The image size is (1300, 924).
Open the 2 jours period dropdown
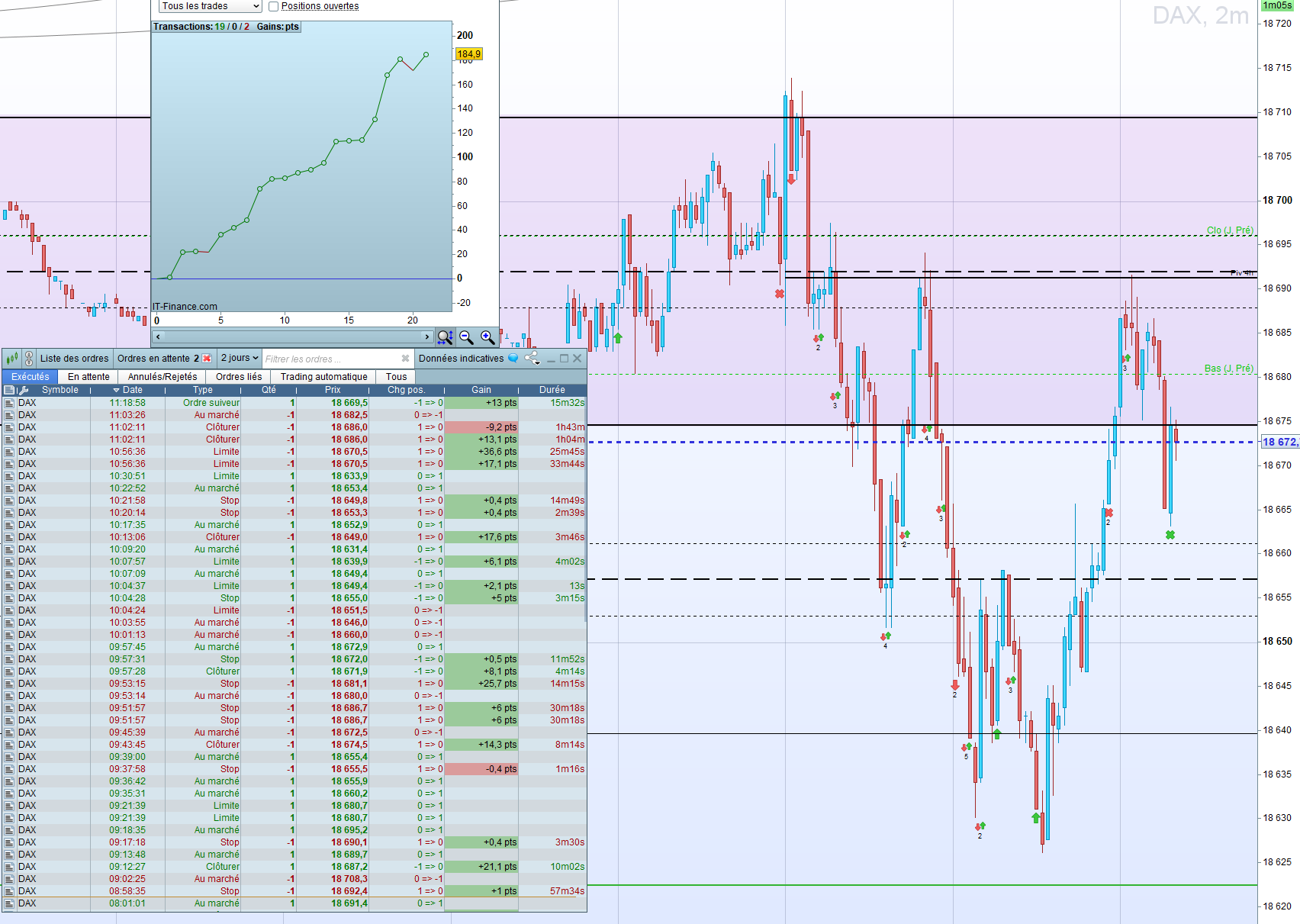[240, 358]
